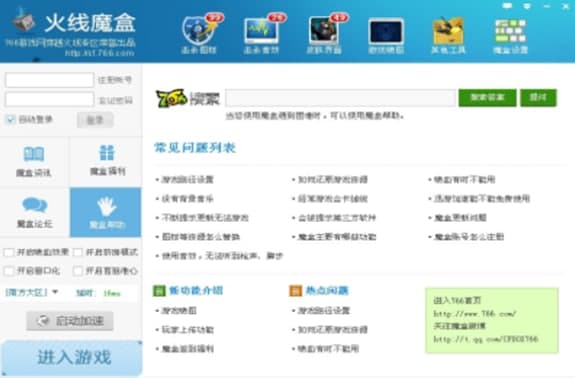Open the hand icon 魔盒 help tab

pyautogui.click(x=106, y=213)
